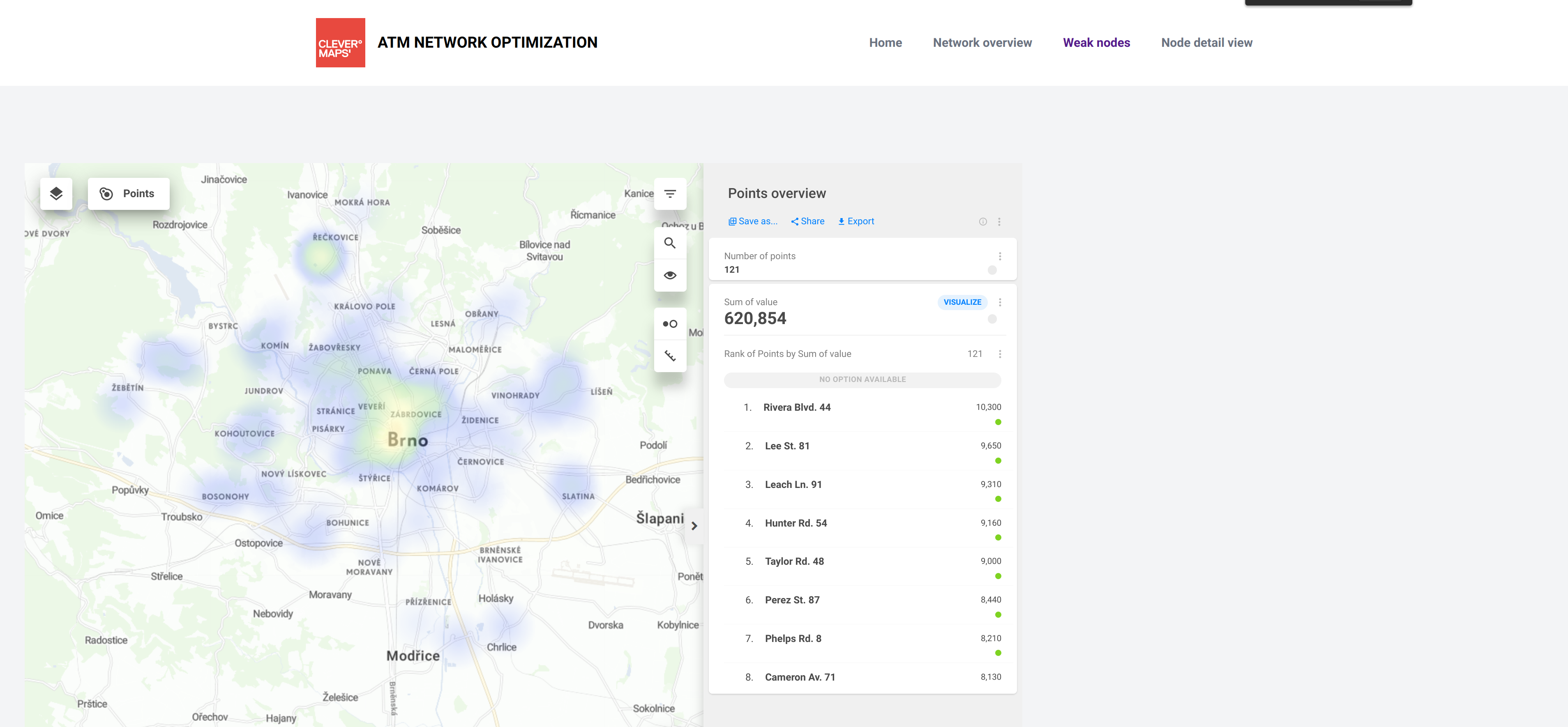Collapse the side panel with chevron arrow
The height and width of the screenshot is (727, 1568).
click(694, 526)
